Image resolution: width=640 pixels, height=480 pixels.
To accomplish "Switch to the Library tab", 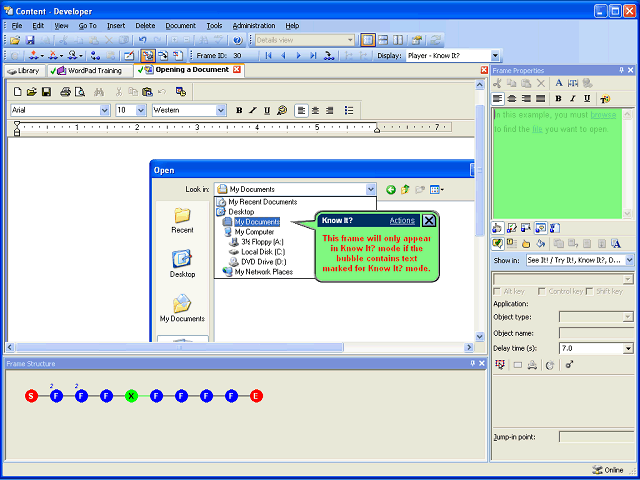I will pyautogui.click(x=24, y=71).
